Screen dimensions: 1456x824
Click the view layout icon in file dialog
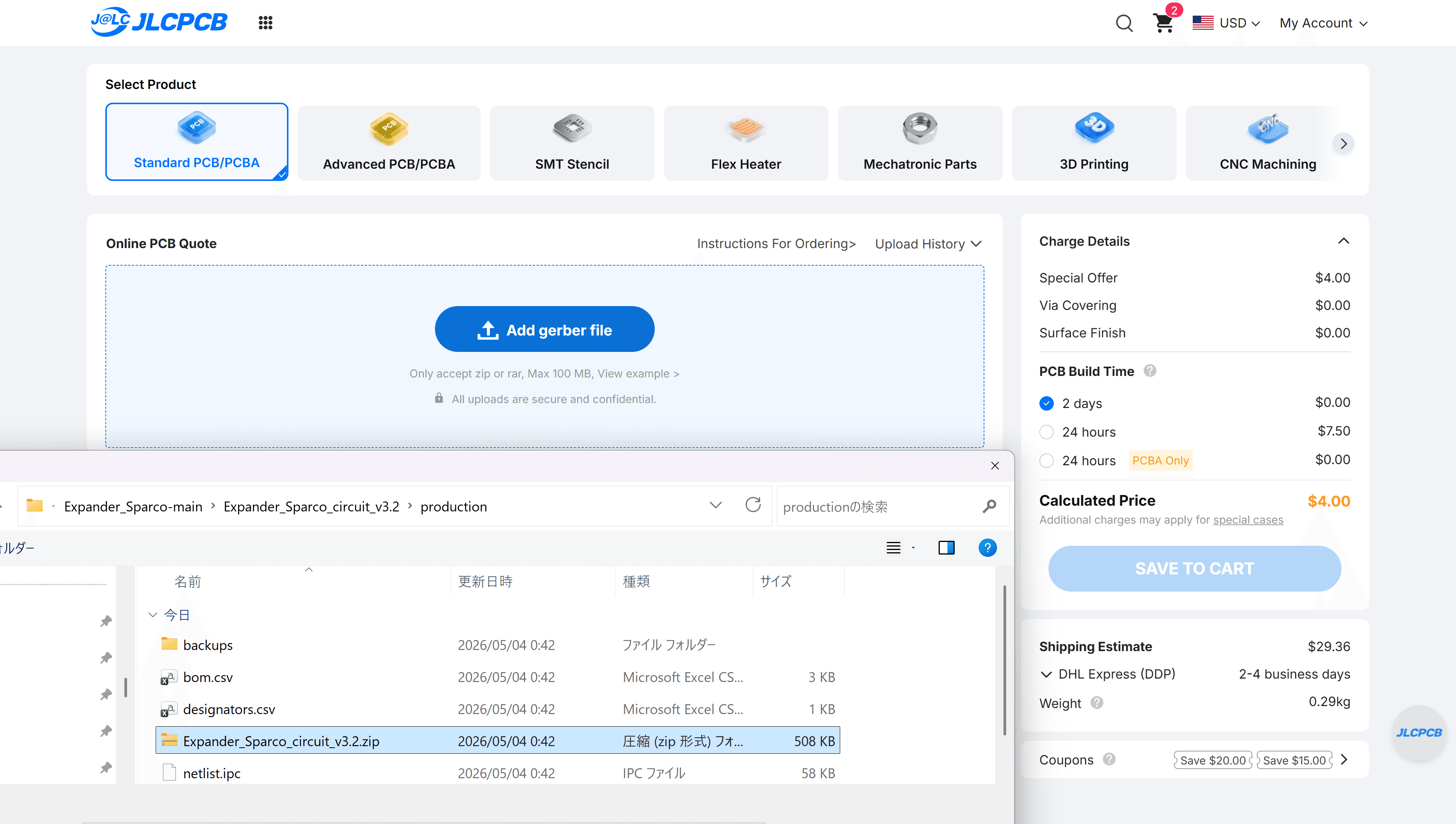(893, 548)
